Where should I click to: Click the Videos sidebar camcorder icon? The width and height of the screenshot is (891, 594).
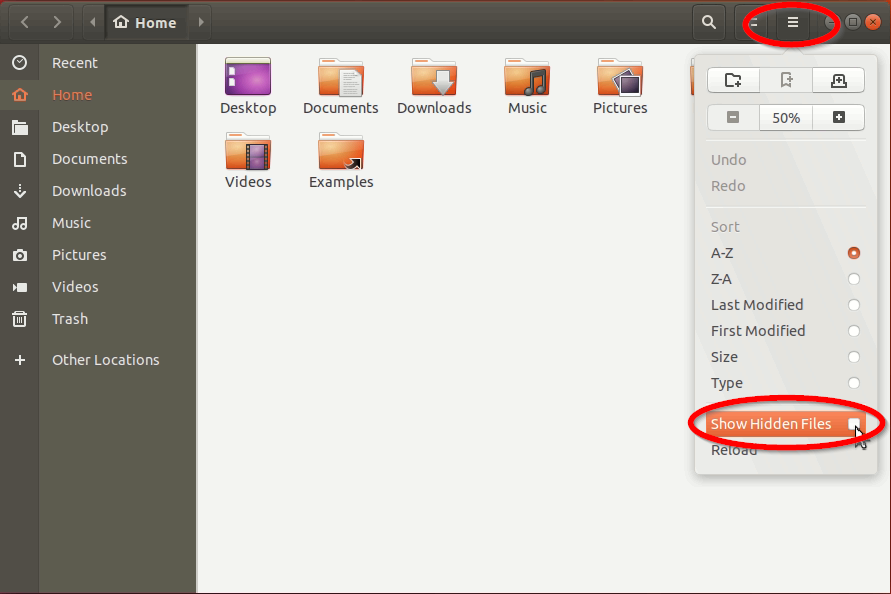pyautogui.click(x=19, y=287)
